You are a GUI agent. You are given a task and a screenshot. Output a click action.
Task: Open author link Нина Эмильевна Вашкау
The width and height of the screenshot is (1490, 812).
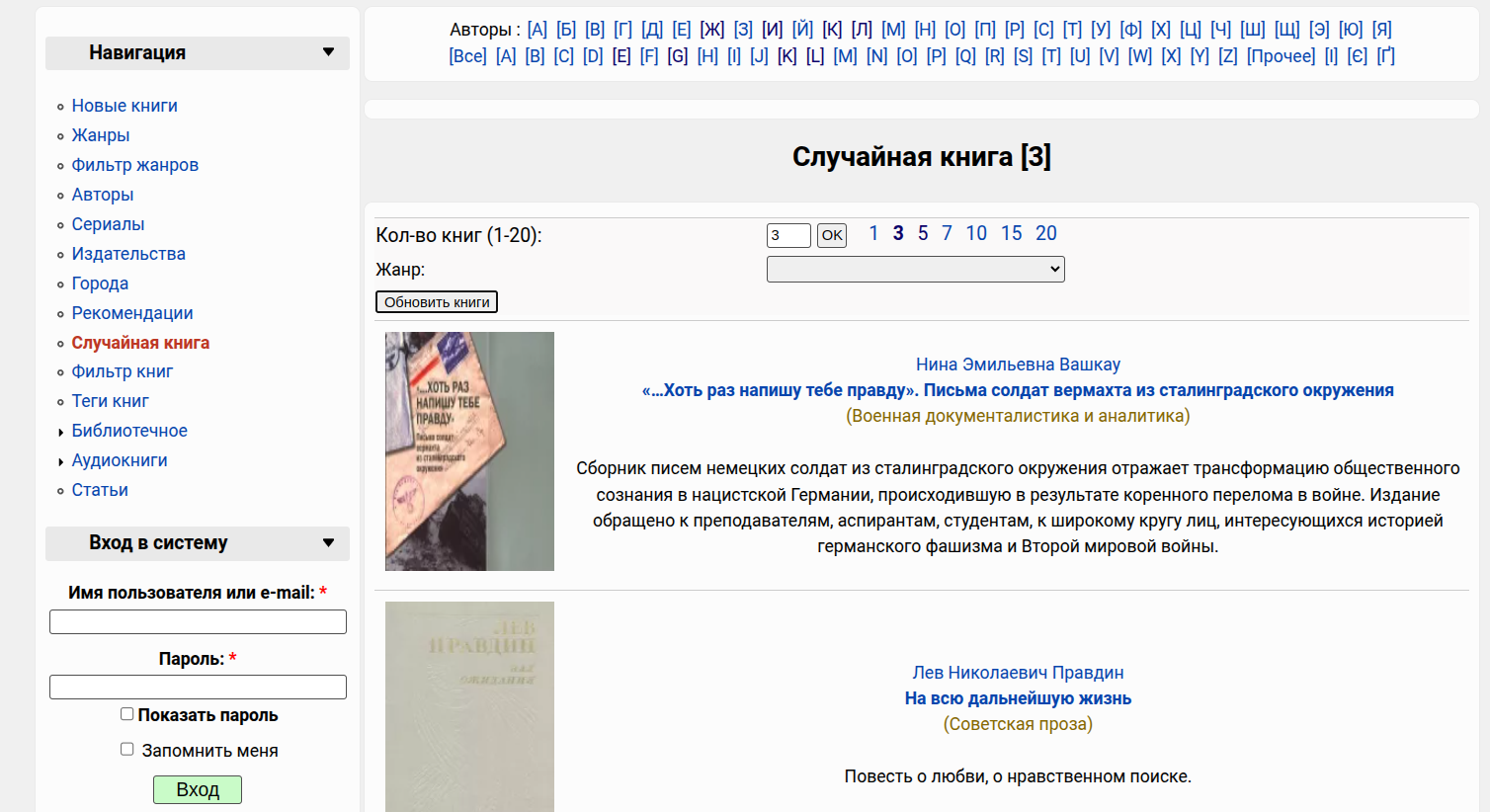pyautogui.click(x=1018, y=365)
